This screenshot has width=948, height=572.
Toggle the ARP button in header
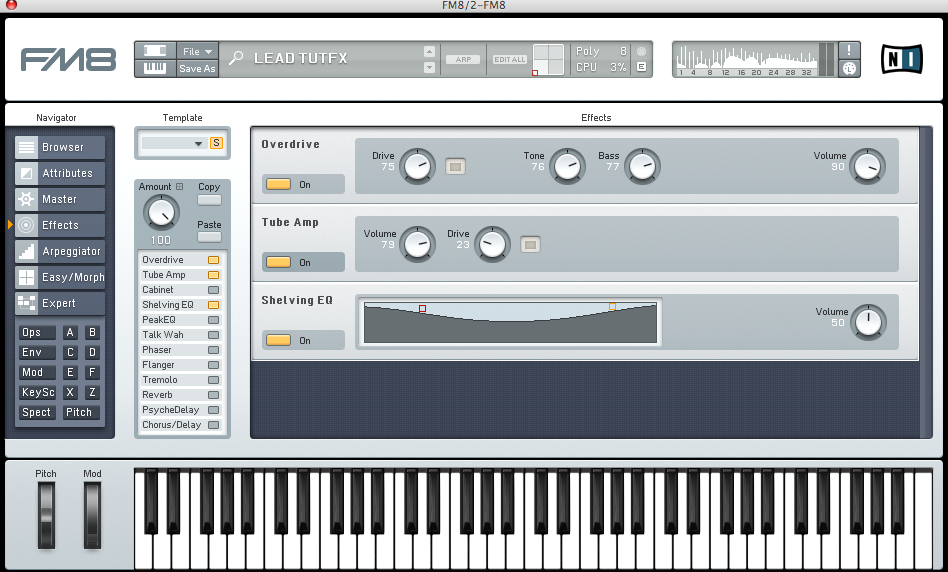463,59
